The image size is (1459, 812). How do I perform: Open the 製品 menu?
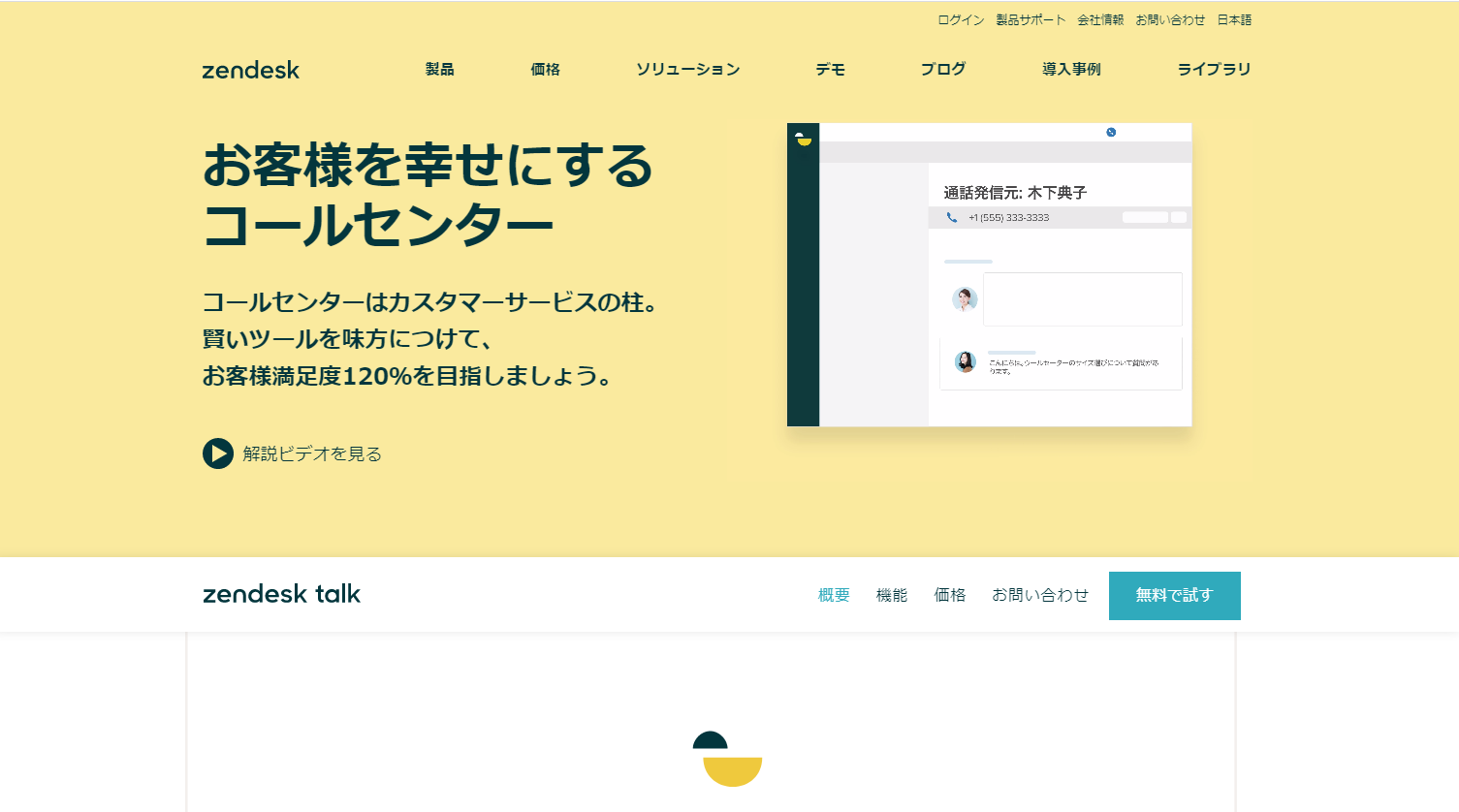pos(439,69)
